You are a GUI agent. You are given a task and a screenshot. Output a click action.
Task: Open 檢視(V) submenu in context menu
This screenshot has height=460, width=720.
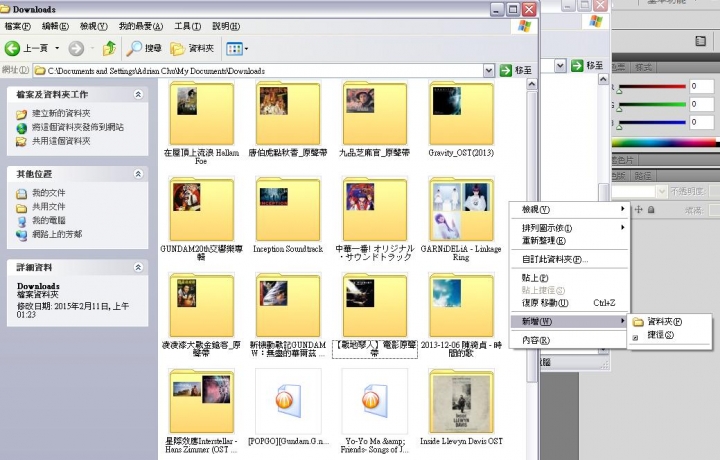(x=569, y=209)
